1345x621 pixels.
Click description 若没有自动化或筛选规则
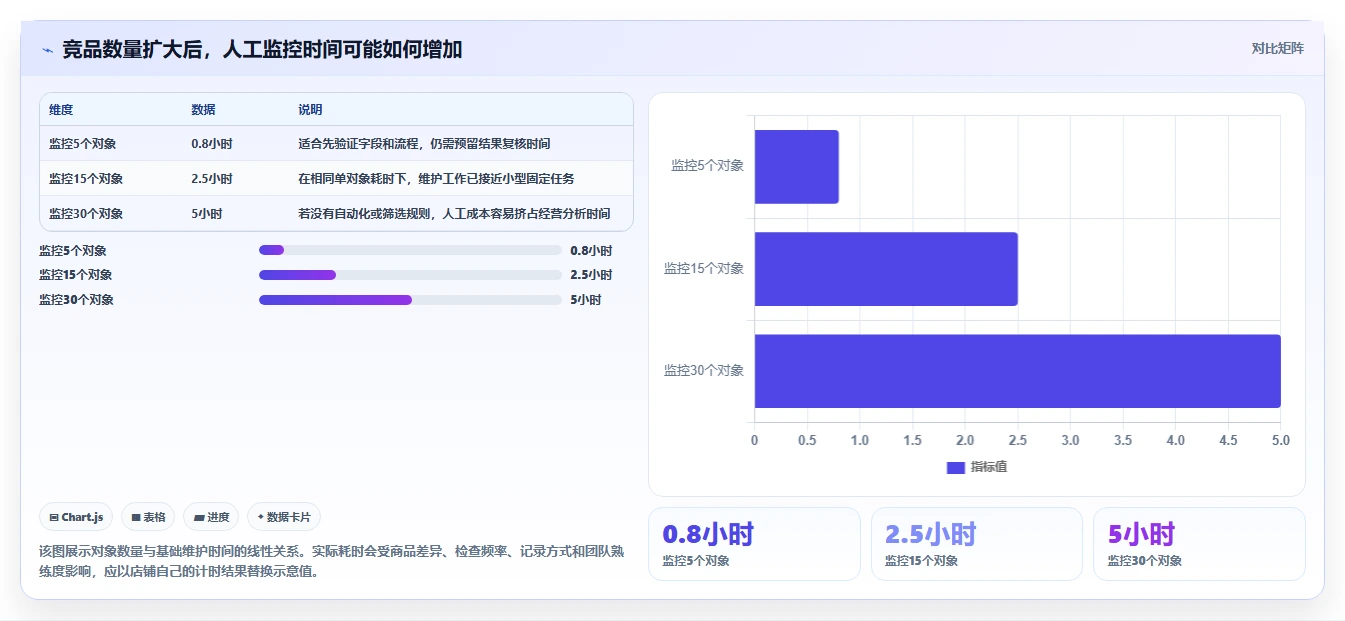tap(454, 214)
